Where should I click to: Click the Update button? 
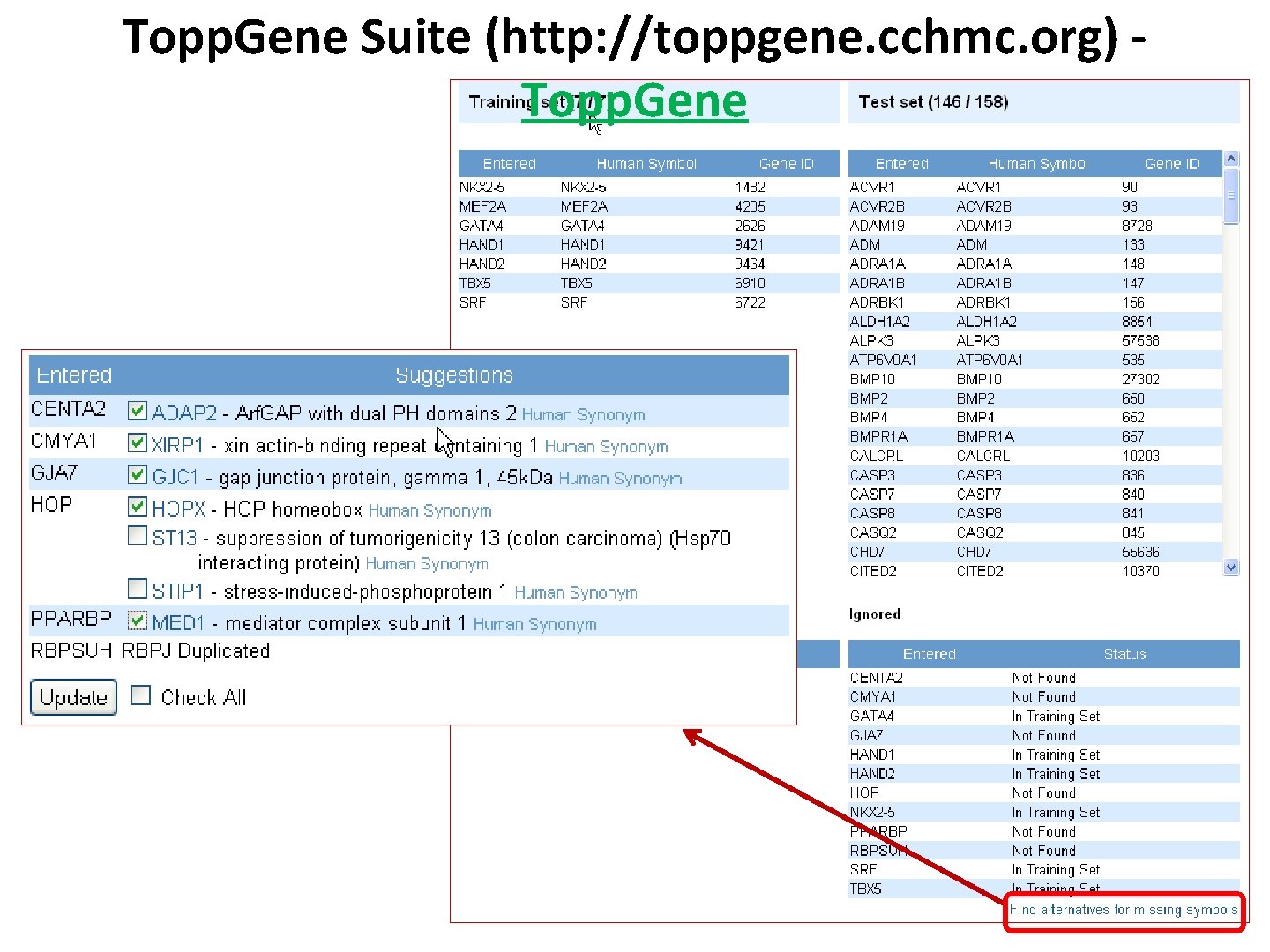coord(73,697)
